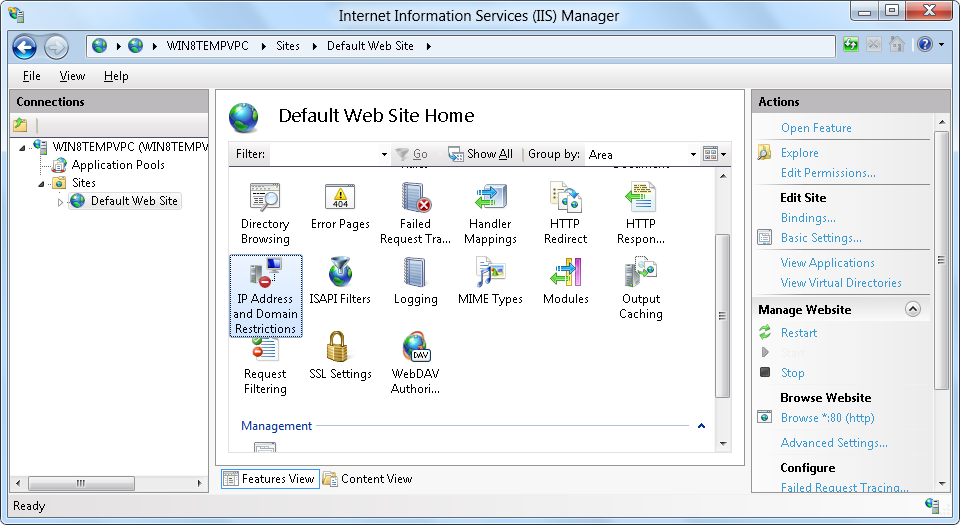960x525 pixels.
Task: Collapse the WIN8TEMPVPC server node
Action: point(22,147)
